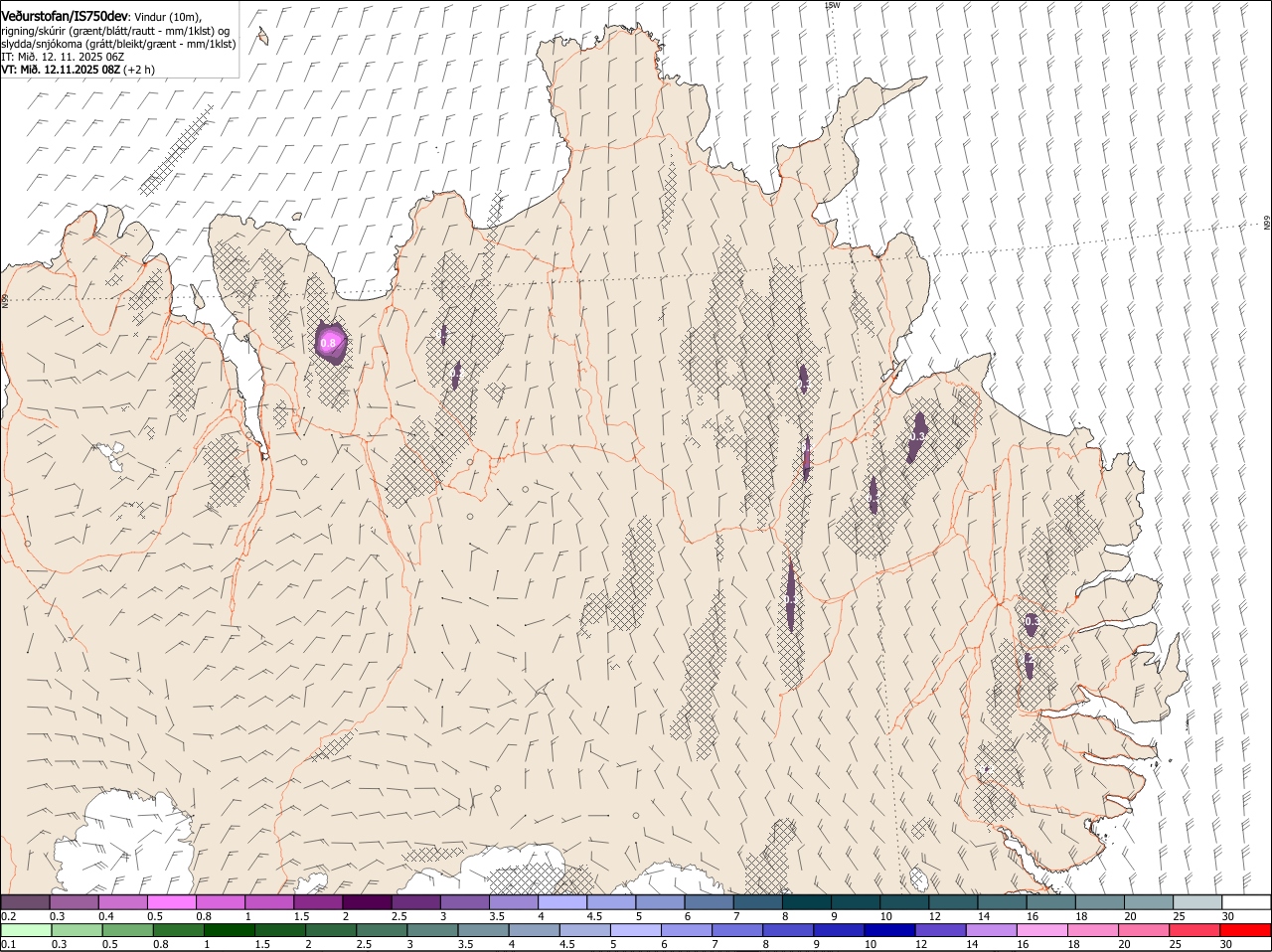Screen dimensions: 1272x952
Task: Select the palest green 0.1–0.3 lower legend swatch
Action: (x=26, y=930)
